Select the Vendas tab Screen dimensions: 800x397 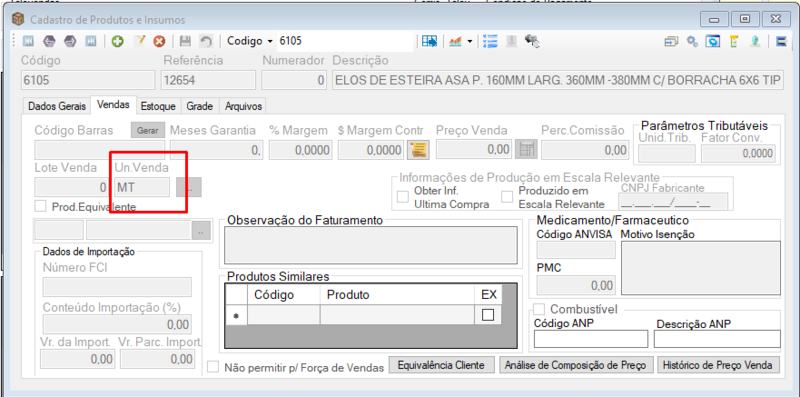pos(113,105)
